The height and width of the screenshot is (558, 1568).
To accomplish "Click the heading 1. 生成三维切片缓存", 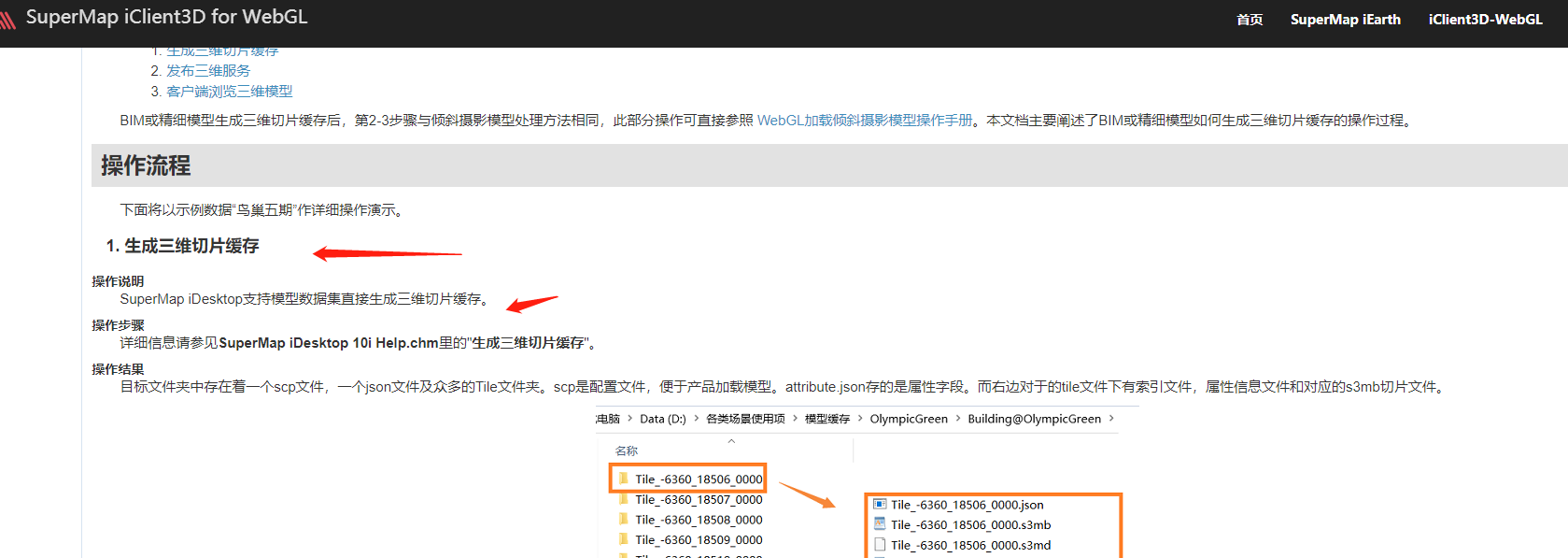I will click(182, 246).
